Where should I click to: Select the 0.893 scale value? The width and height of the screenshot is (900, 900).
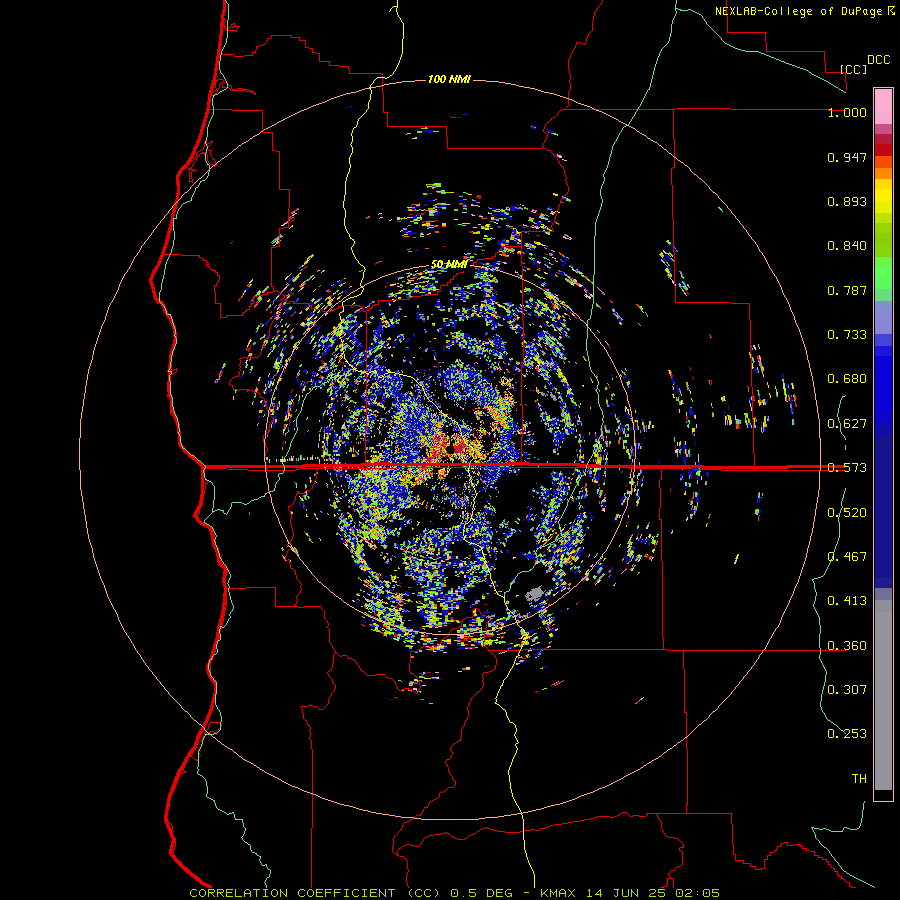(847, 201)
